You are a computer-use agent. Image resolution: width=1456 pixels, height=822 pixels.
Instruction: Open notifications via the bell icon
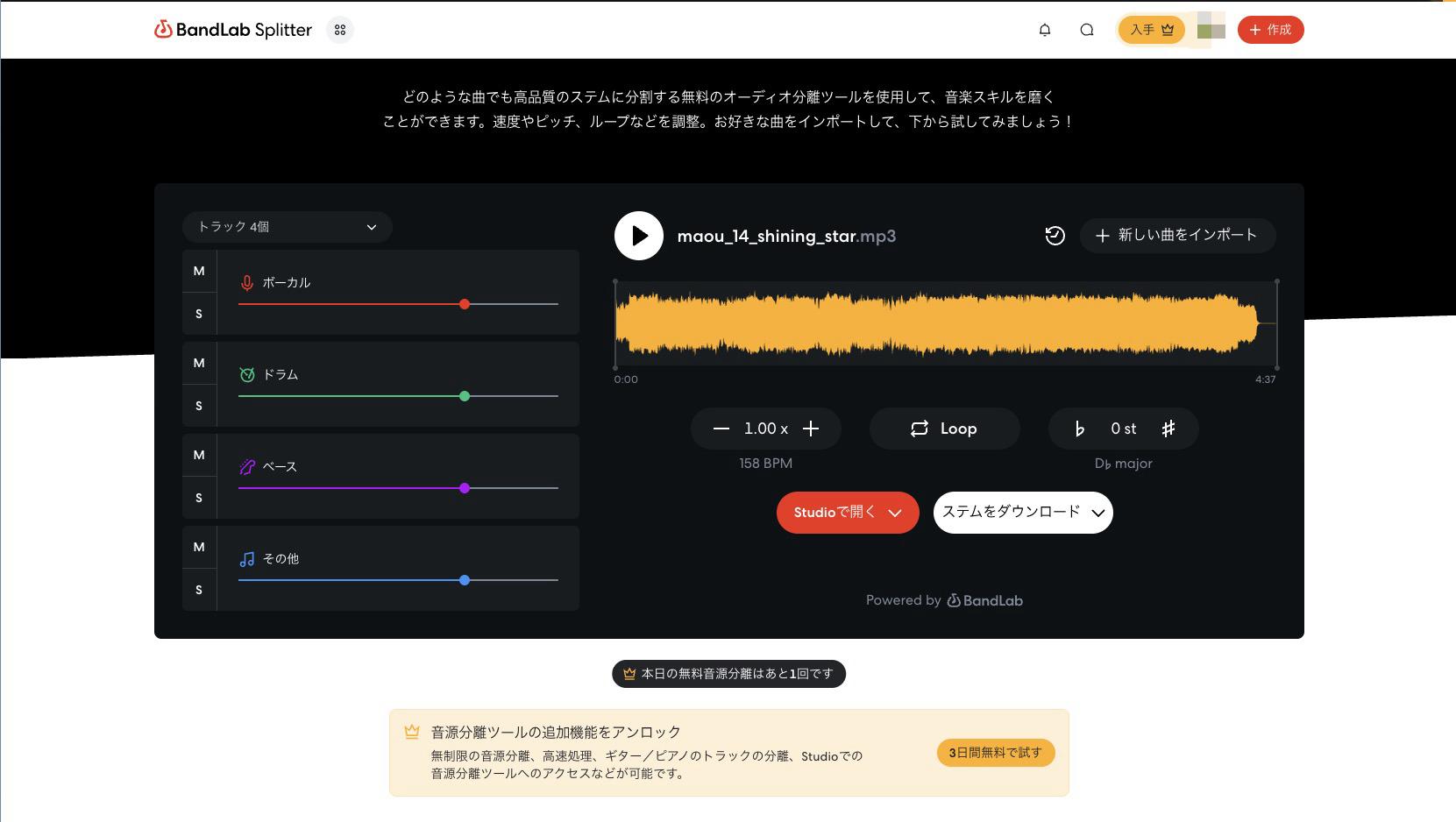pos(1044,29)
